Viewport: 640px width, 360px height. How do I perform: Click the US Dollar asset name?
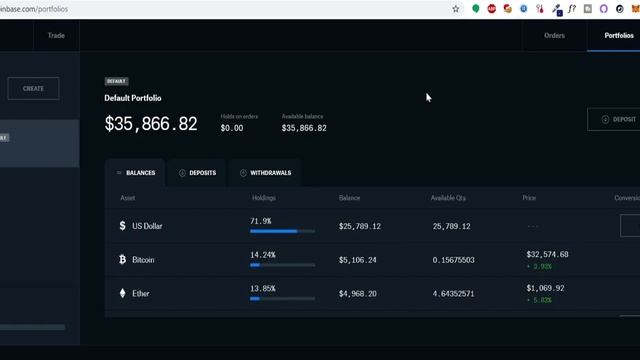point(147,226)
